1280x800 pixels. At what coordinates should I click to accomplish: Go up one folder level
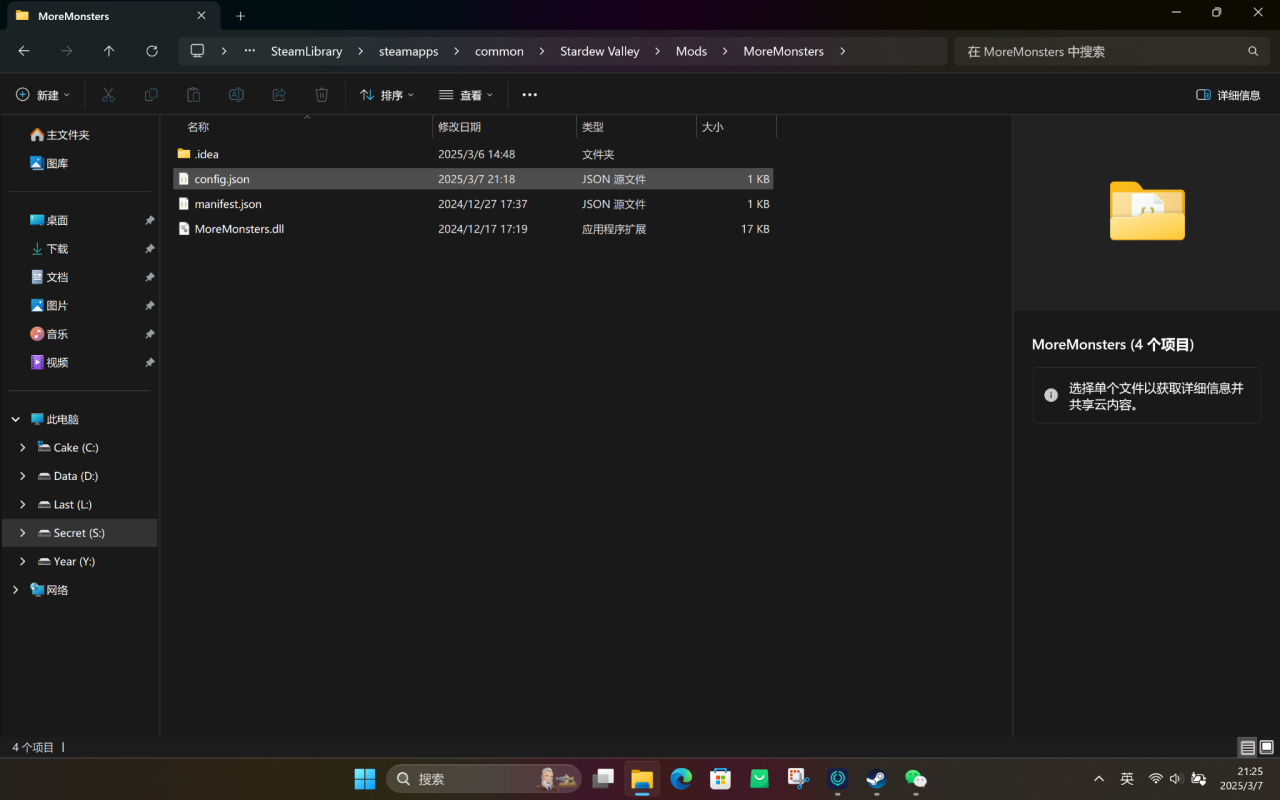[x=109, y=51]
